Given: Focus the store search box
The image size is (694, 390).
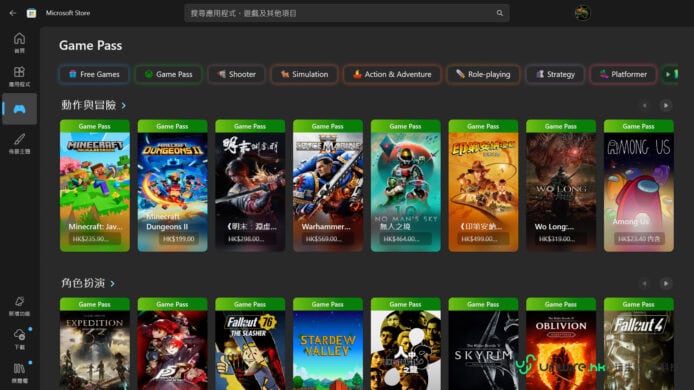Looking at the screenshot, I should (347, 13).
